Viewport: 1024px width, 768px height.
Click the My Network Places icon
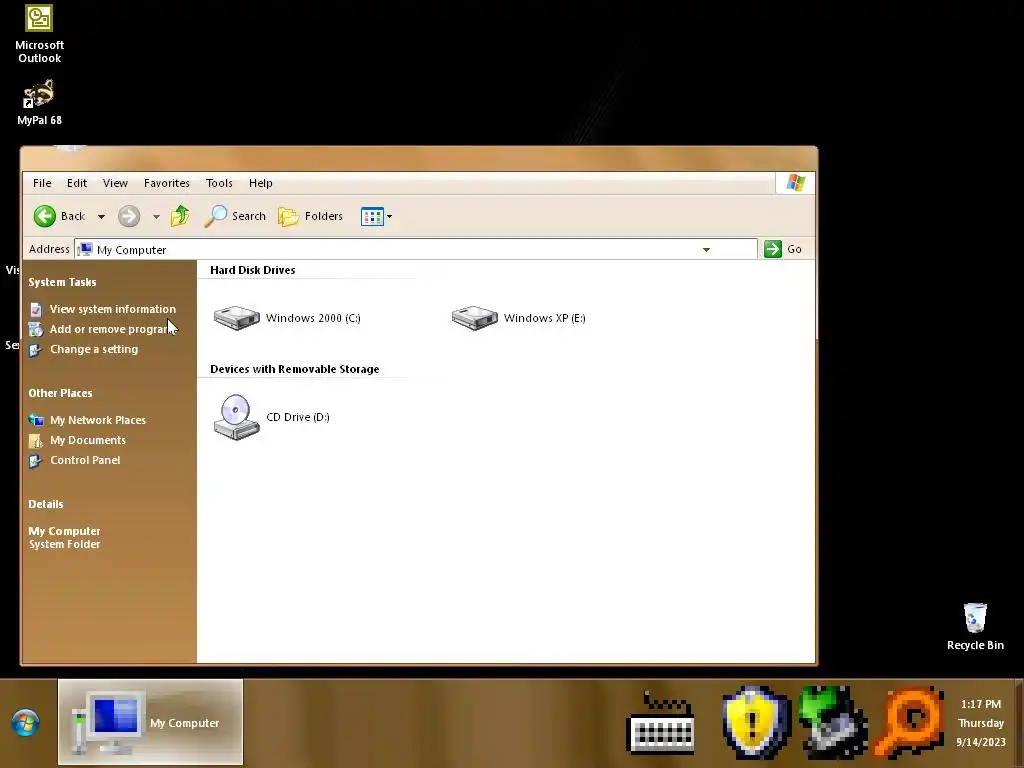[x=36, y=421]
